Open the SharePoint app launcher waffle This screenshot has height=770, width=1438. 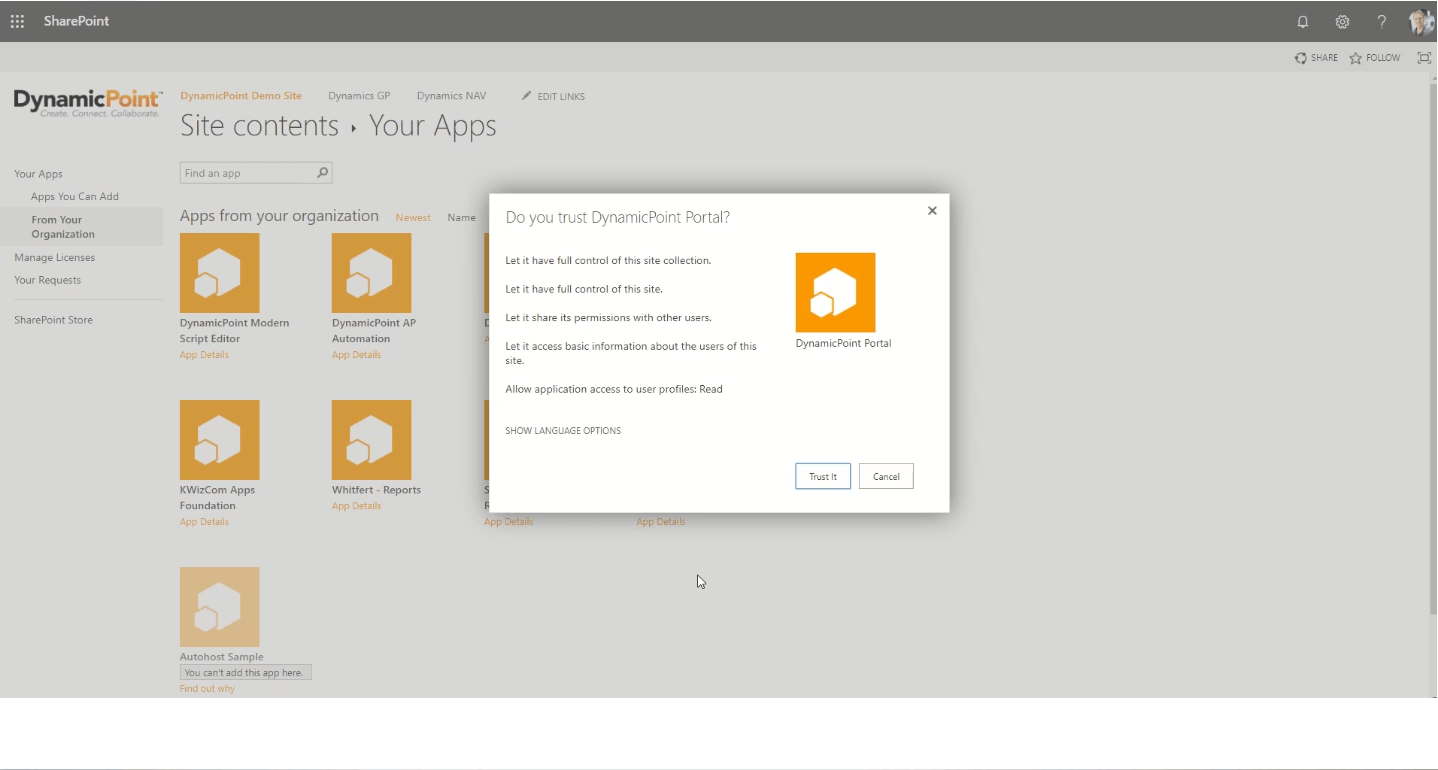coord(17,21)
